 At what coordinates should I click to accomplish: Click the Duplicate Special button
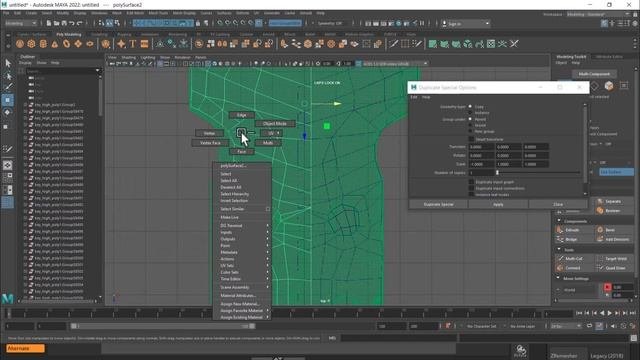[438, 204]
